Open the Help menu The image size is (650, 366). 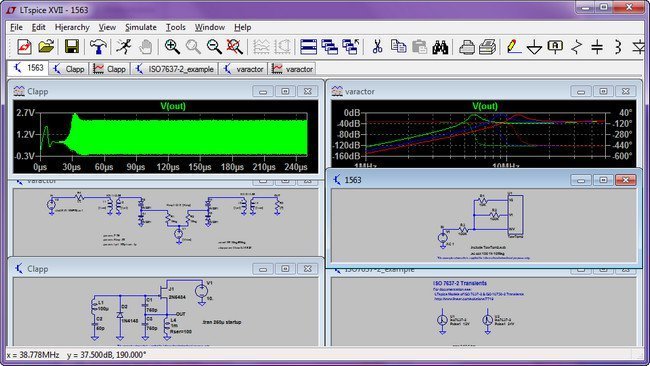coord(243,27)
